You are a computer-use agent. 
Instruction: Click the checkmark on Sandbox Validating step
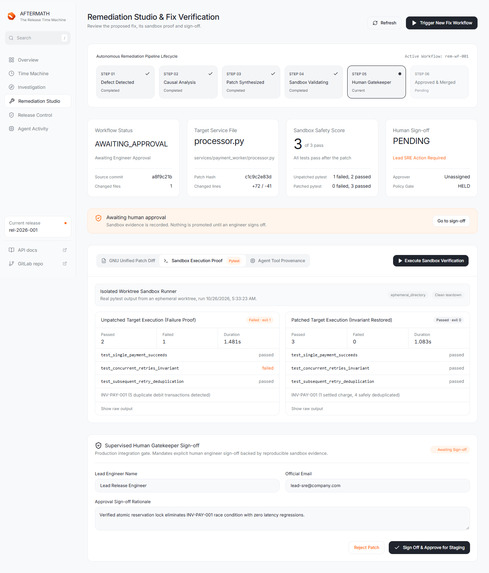pyautogui.click(x=336, y=73)
